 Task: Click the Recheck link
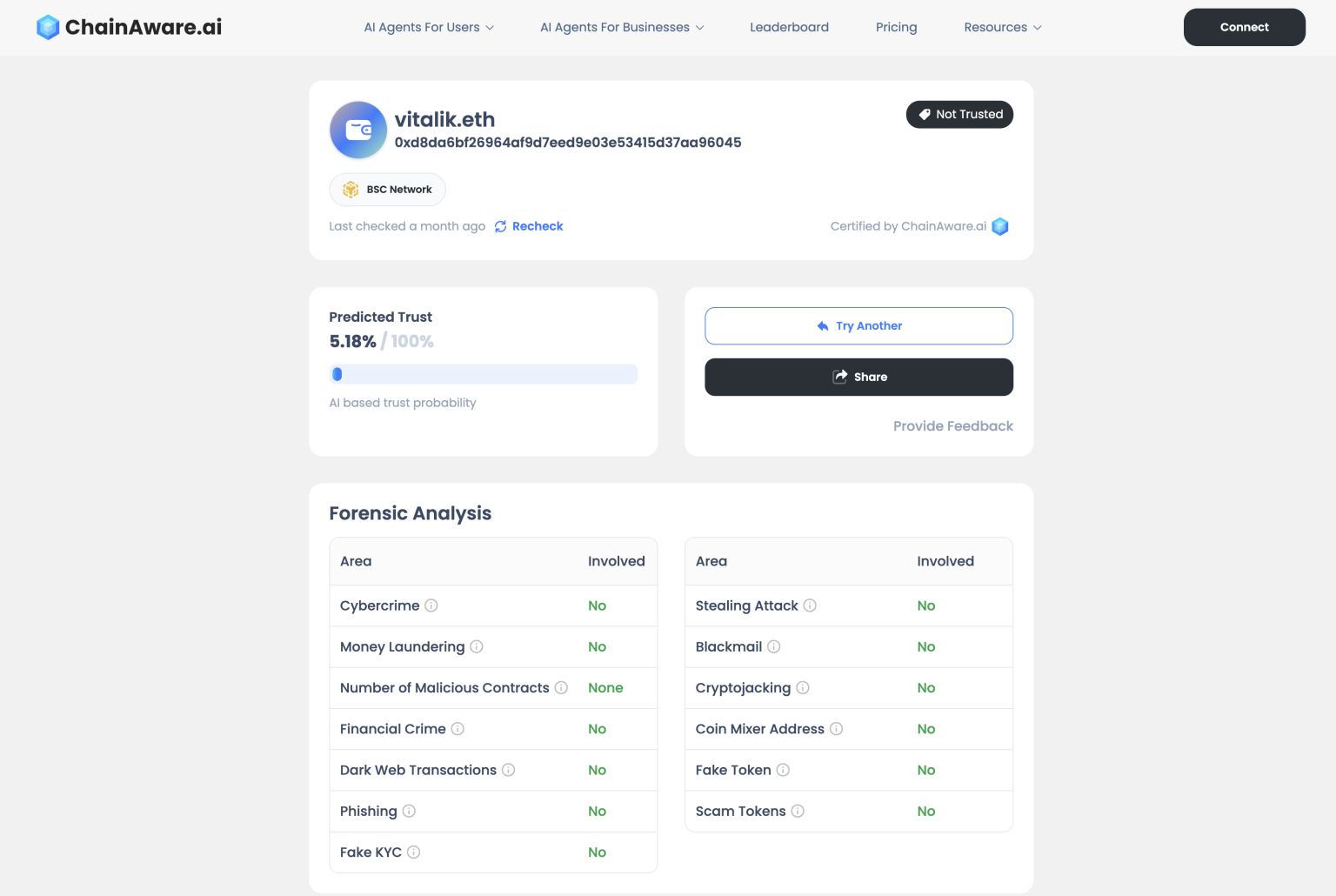538,226
